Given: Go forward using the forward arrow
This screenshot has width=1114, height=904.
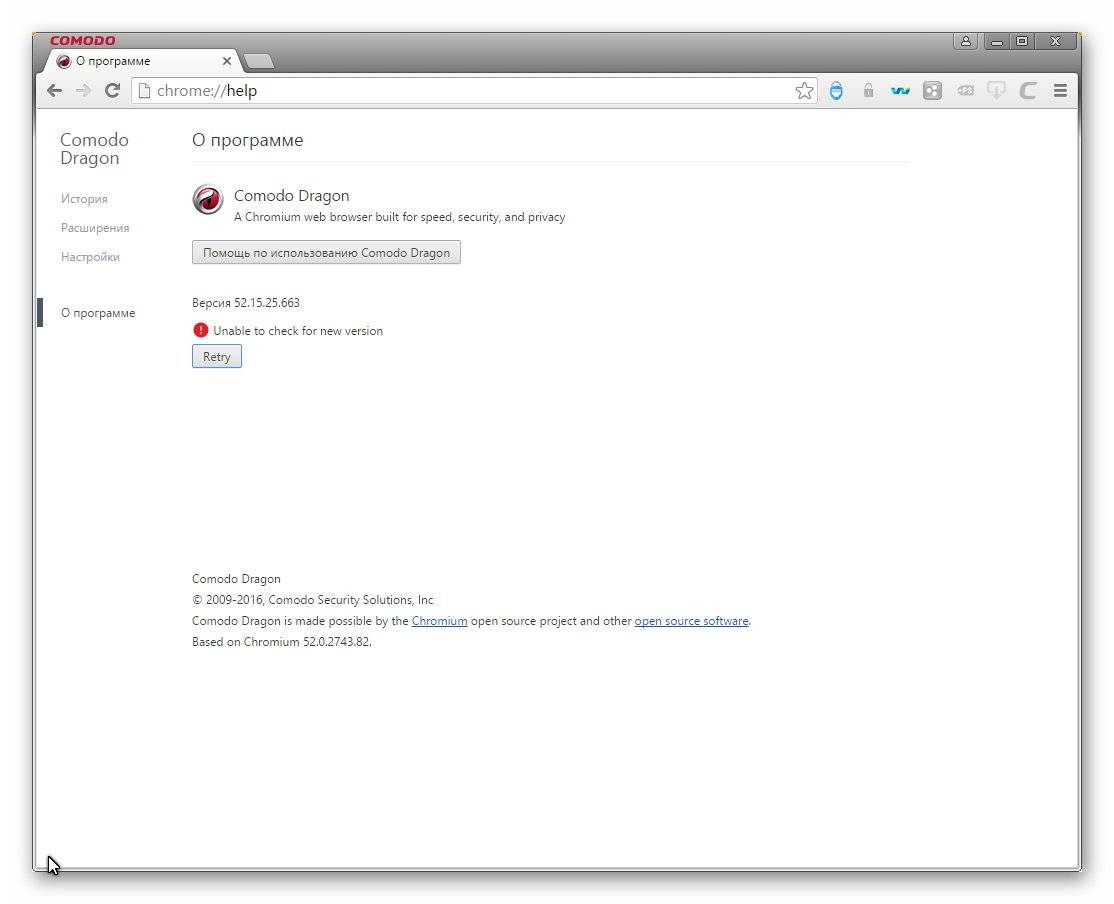Looking at the screenshot, I should click(x=83, y=90).
